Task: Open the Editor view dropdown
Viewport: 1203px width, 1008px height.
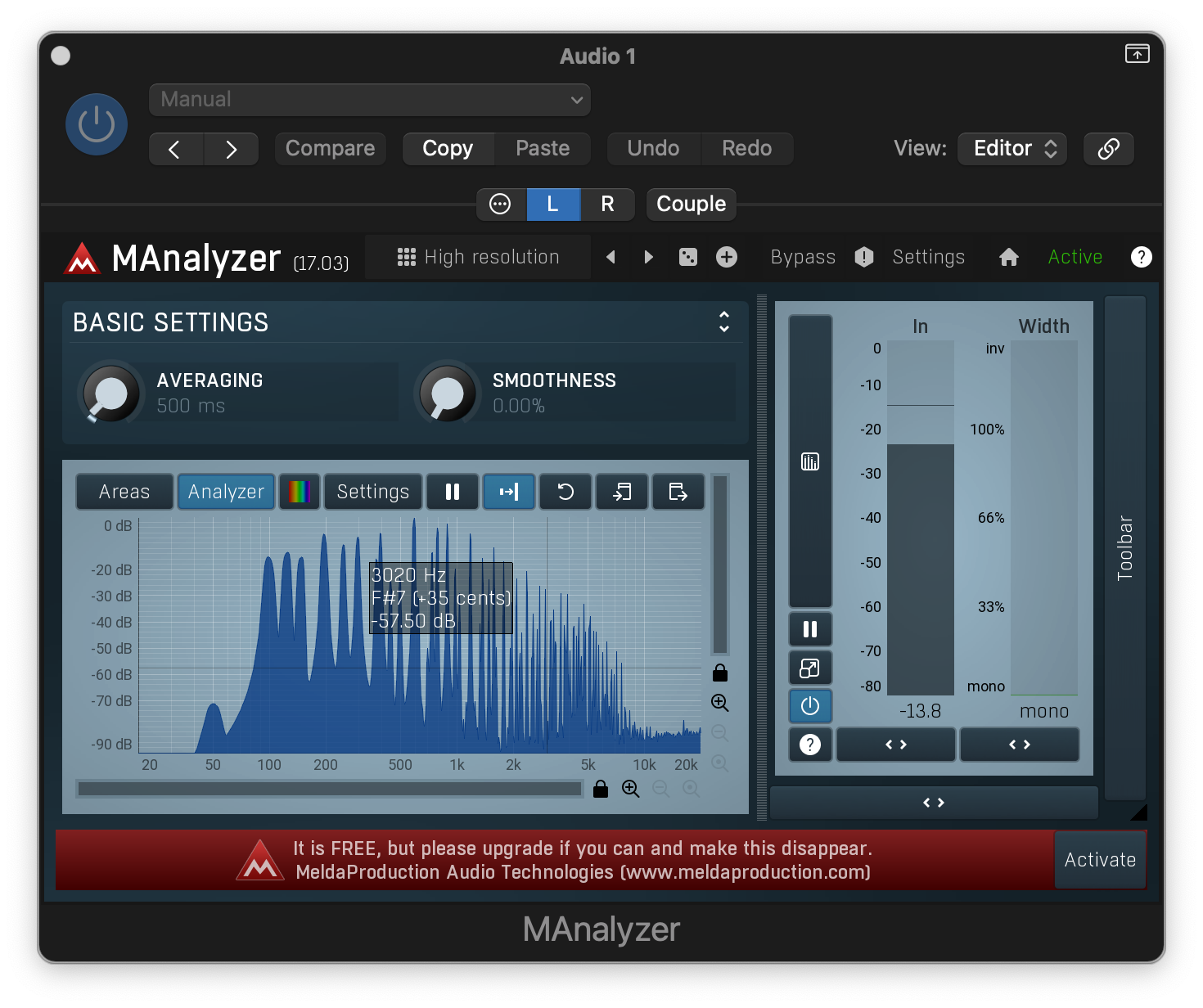Action: [x=1012, y=149]
